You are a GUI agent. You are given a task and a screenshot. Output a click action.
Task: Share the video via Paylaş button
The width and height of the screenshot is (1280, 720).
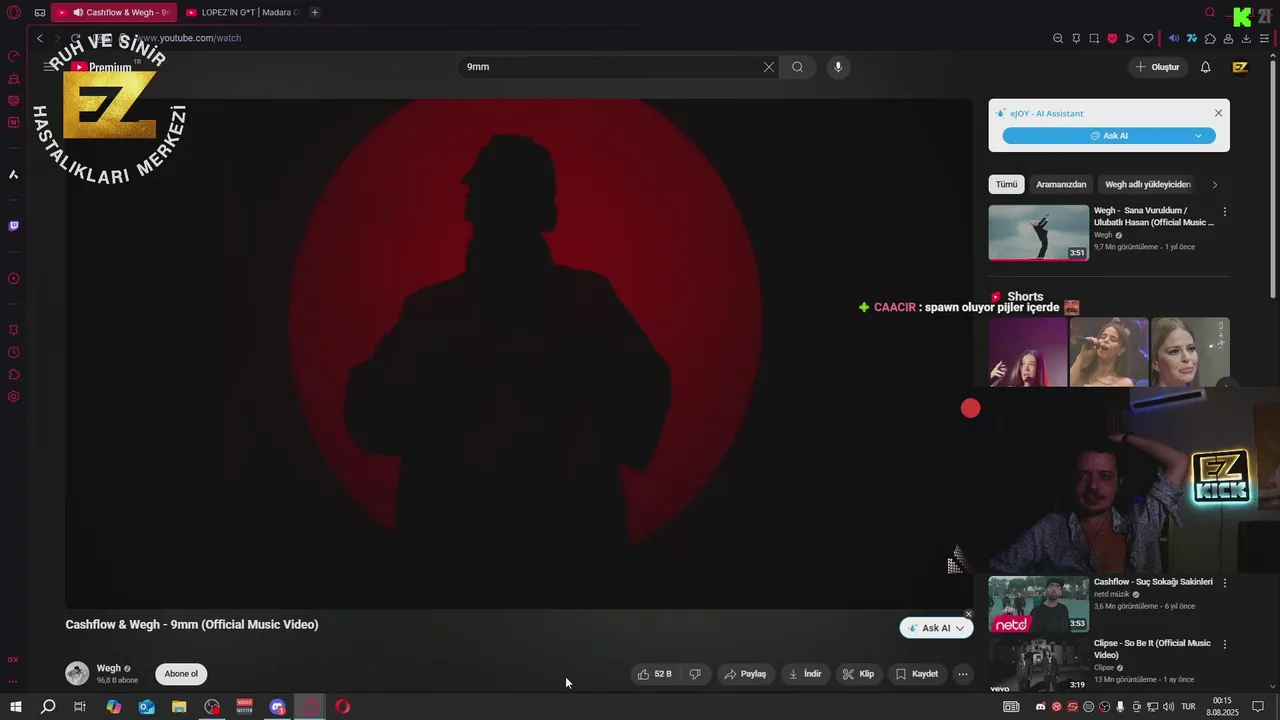745,674
